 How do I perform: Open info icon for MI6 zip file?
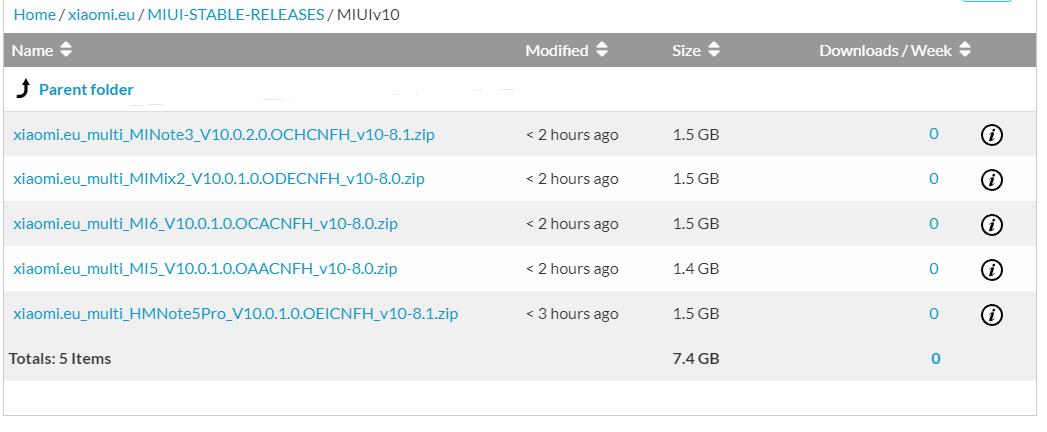991,225
